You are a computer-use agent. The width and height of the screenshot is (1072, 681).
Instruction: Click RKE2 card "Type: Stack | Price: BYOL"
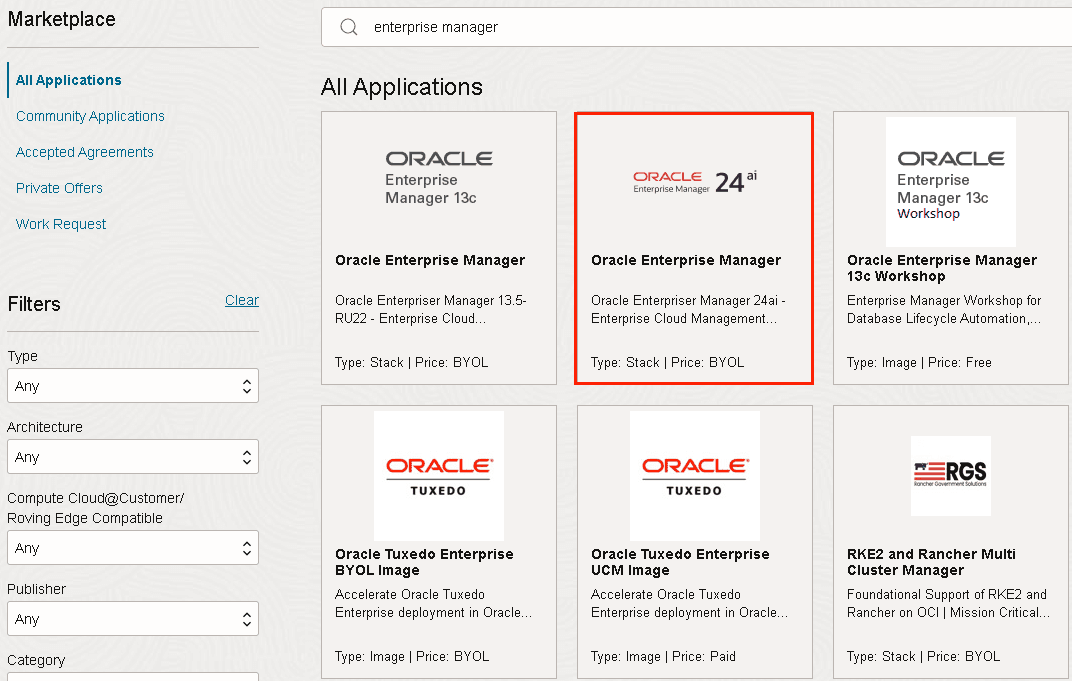coord(924,656)
